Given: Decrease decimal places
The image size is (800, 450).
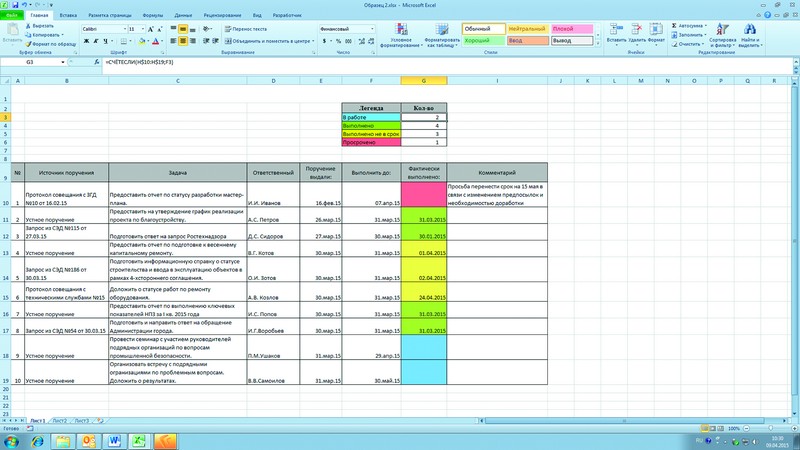Looking at the screenshot, I should pos(371,41).
